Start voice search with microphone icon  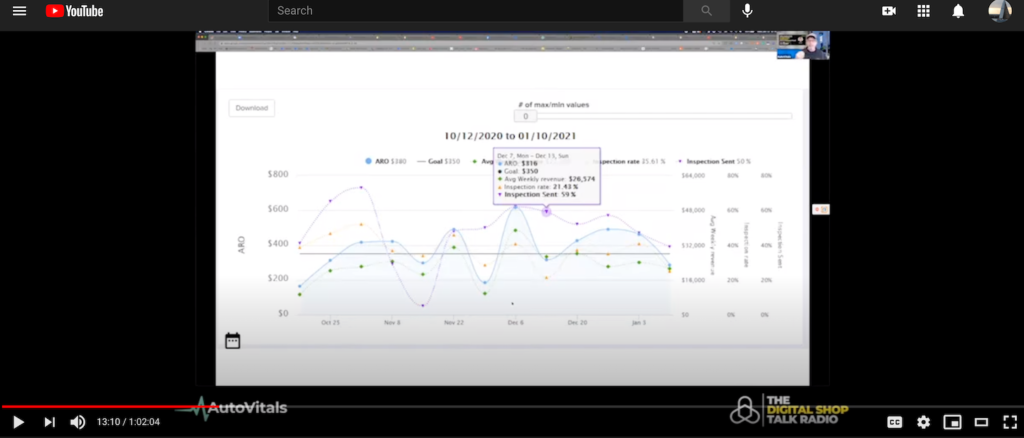[748, 10]
